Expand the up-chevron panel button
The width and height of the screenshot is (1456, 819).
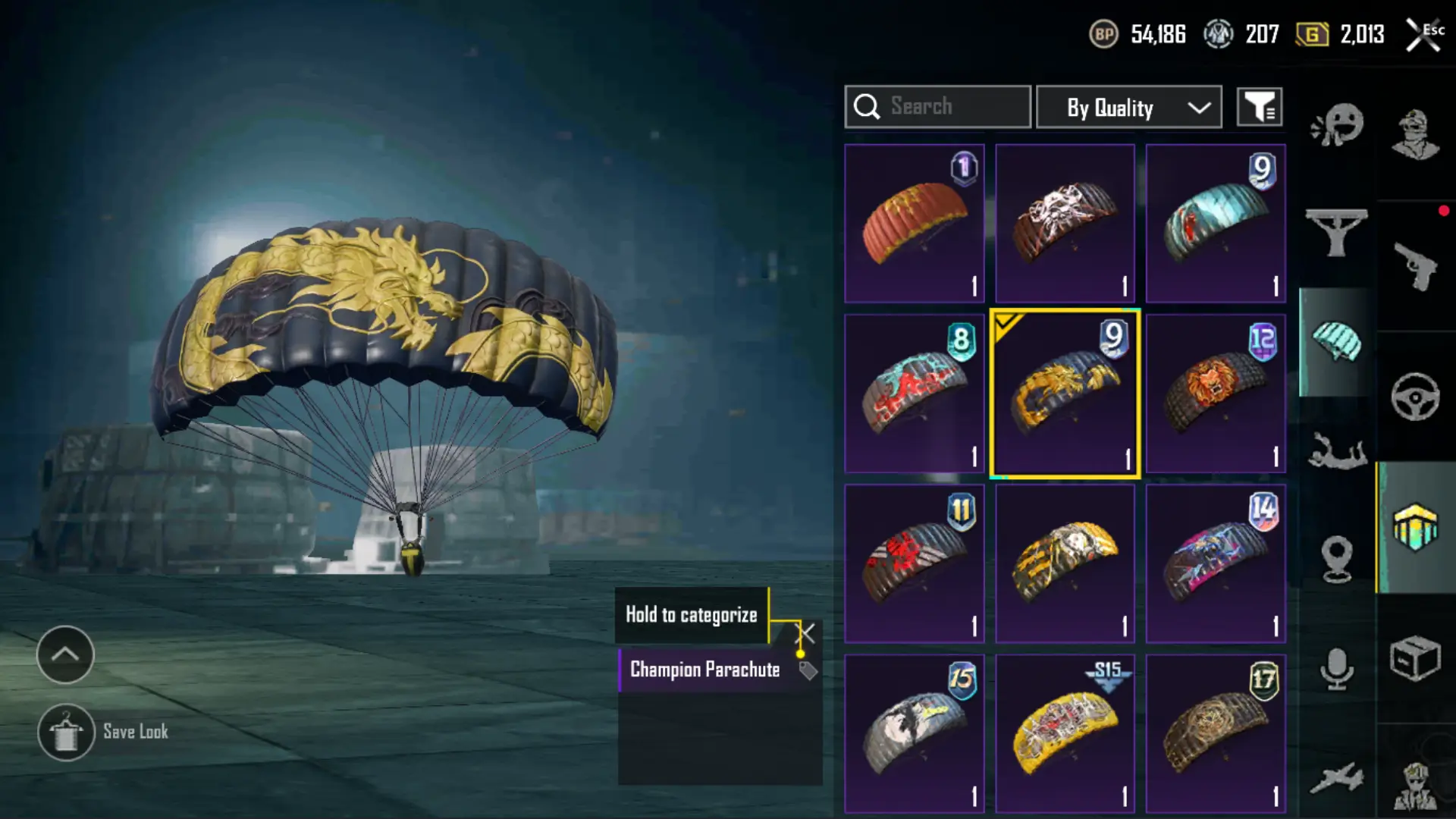click(x=65, y=654)
